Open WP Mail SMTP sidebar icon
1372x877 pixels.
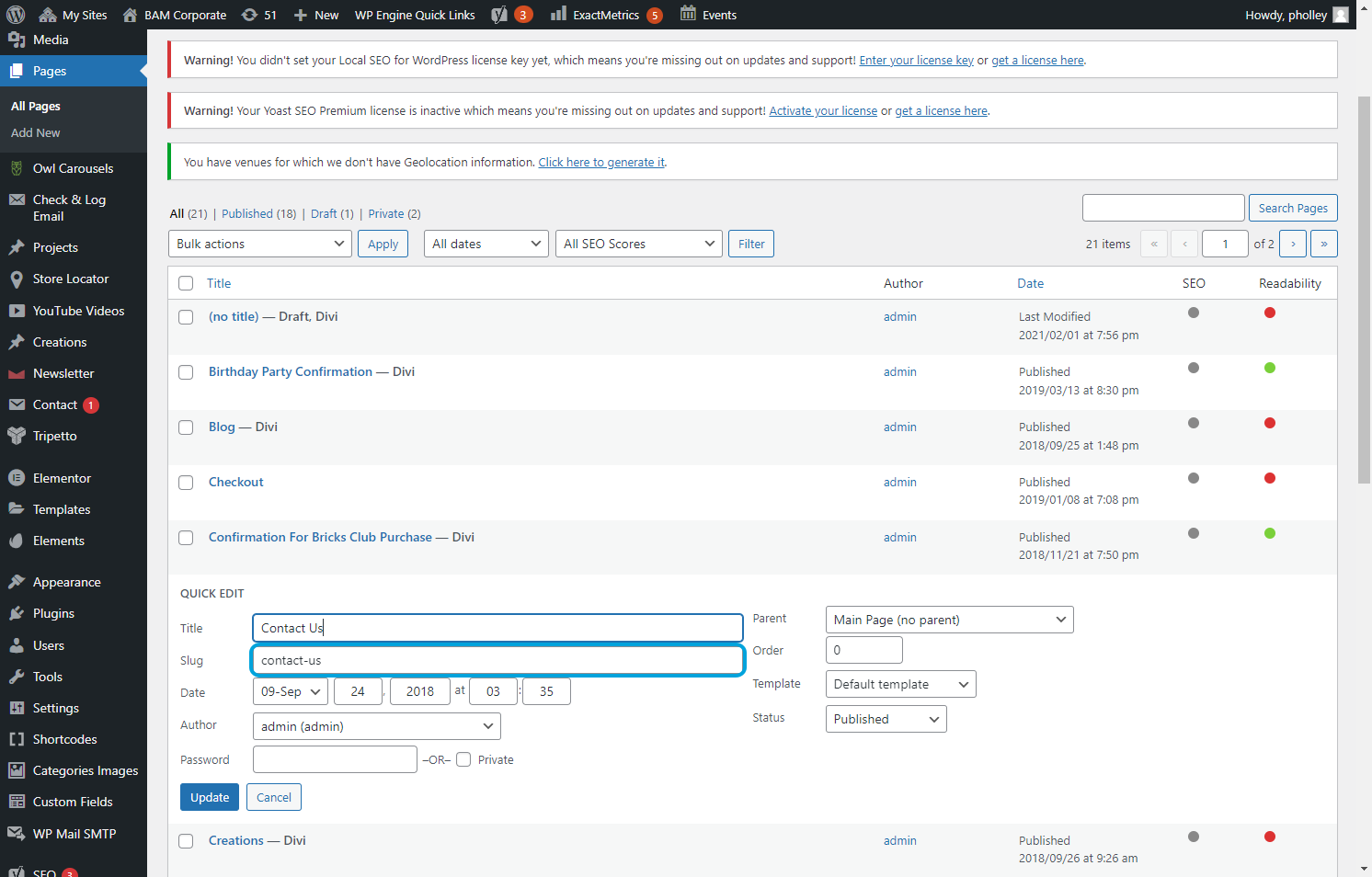click(x=17, y=834)
